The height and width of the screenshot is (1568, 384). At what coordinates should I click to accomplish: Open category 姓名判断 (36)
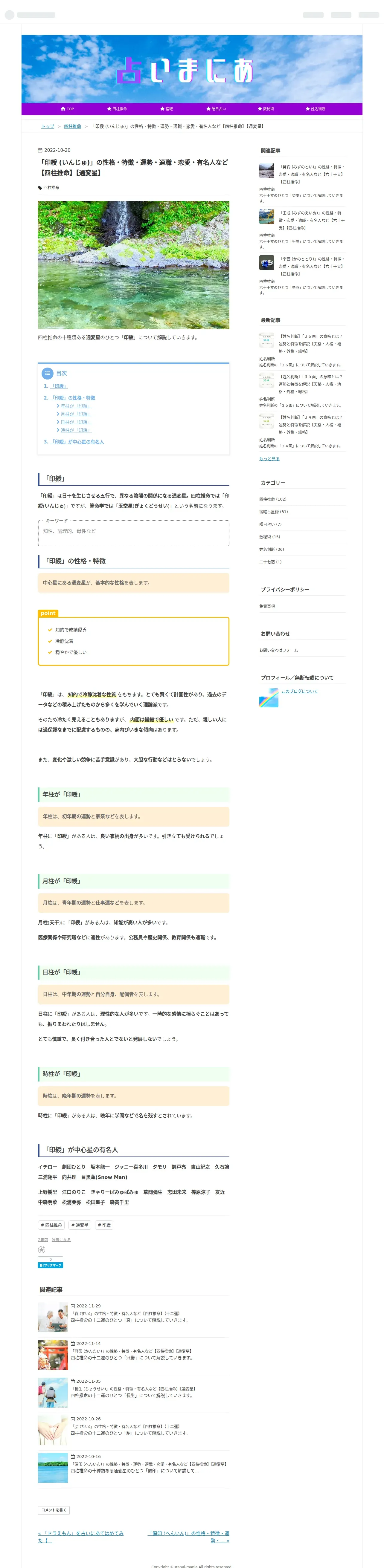click(271, 549)
